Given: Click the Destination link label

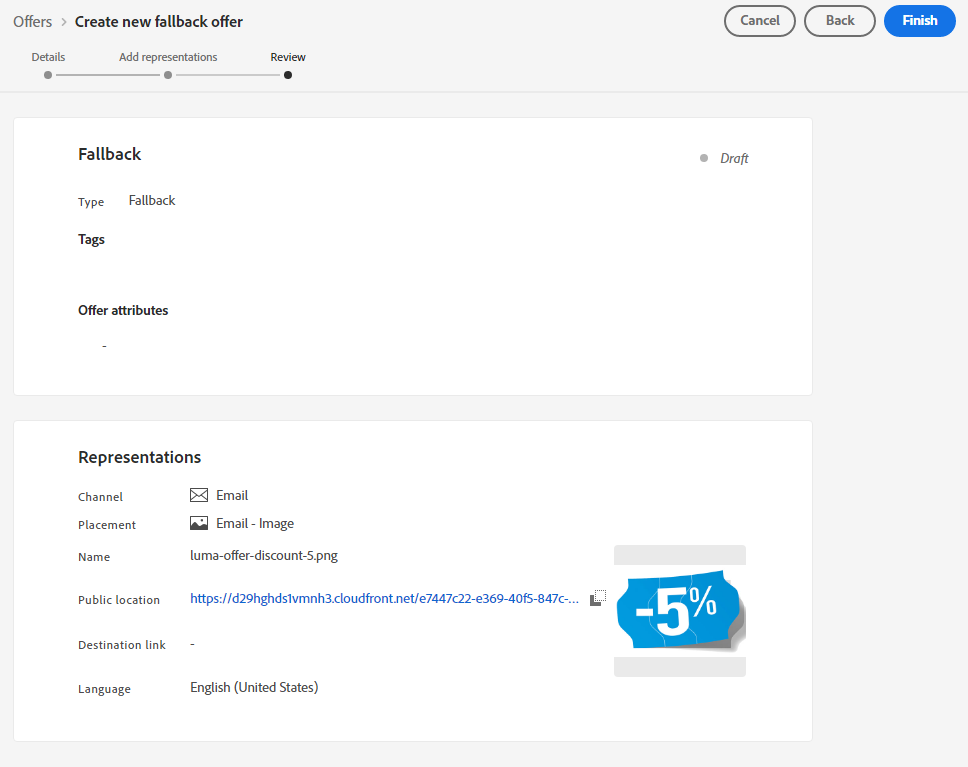Looking at the screenshot, I should 122,645.
